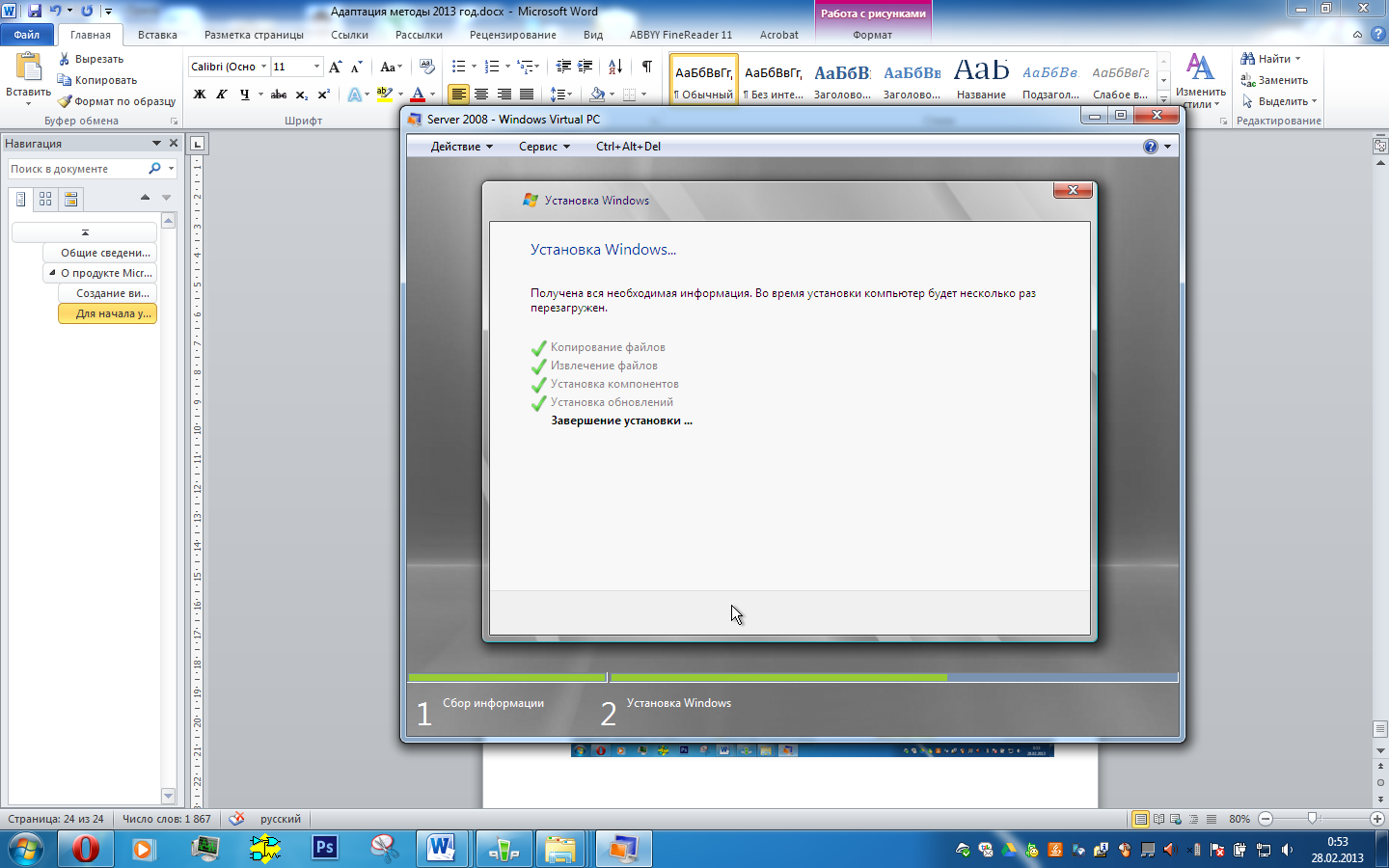Switch to the Формат picture tools tab
Viewport: 1389px width, 868px height.
tap(873, 35)
